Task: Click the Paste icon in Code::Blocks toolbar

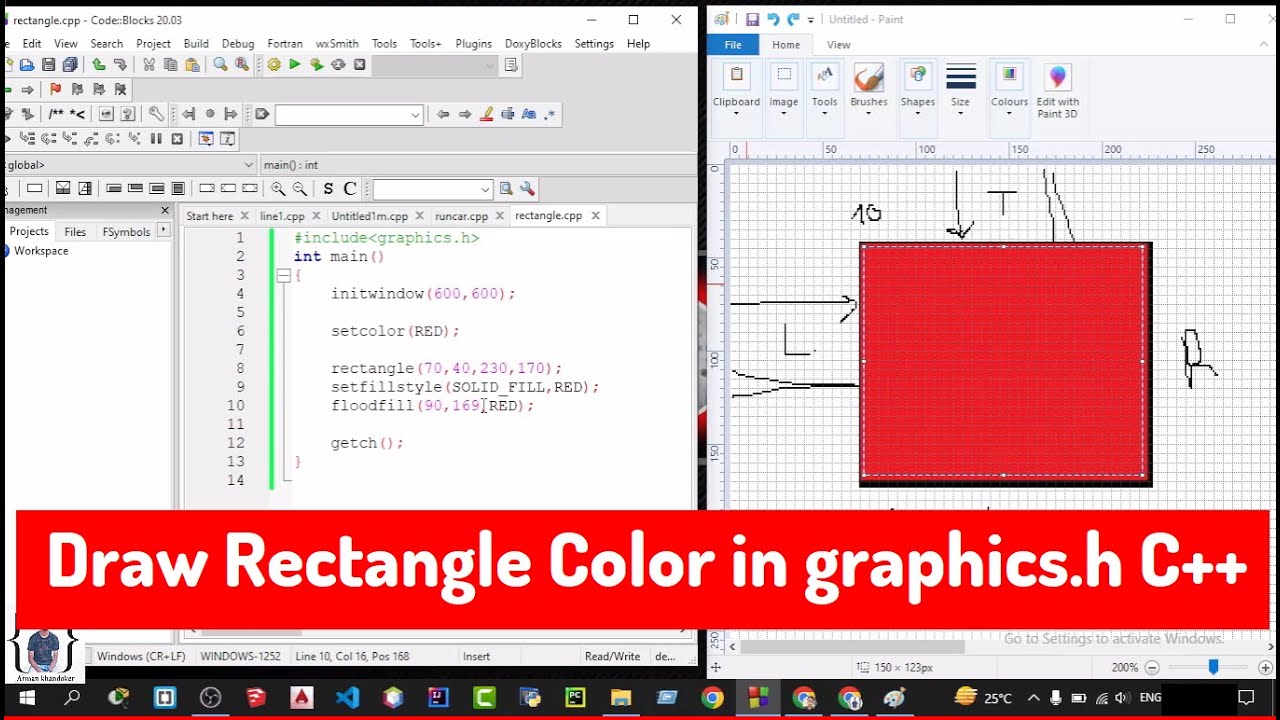Action: pos(192,65)
